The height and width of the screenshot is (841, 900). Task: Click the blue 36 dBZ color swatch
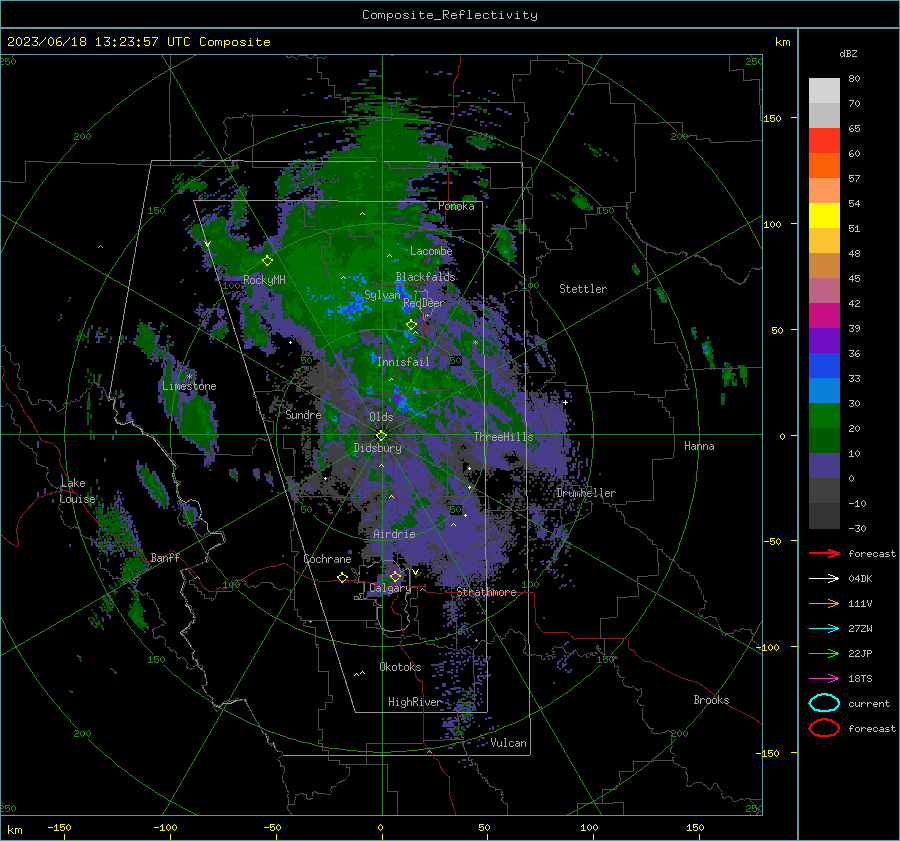(x=824, y=366)
